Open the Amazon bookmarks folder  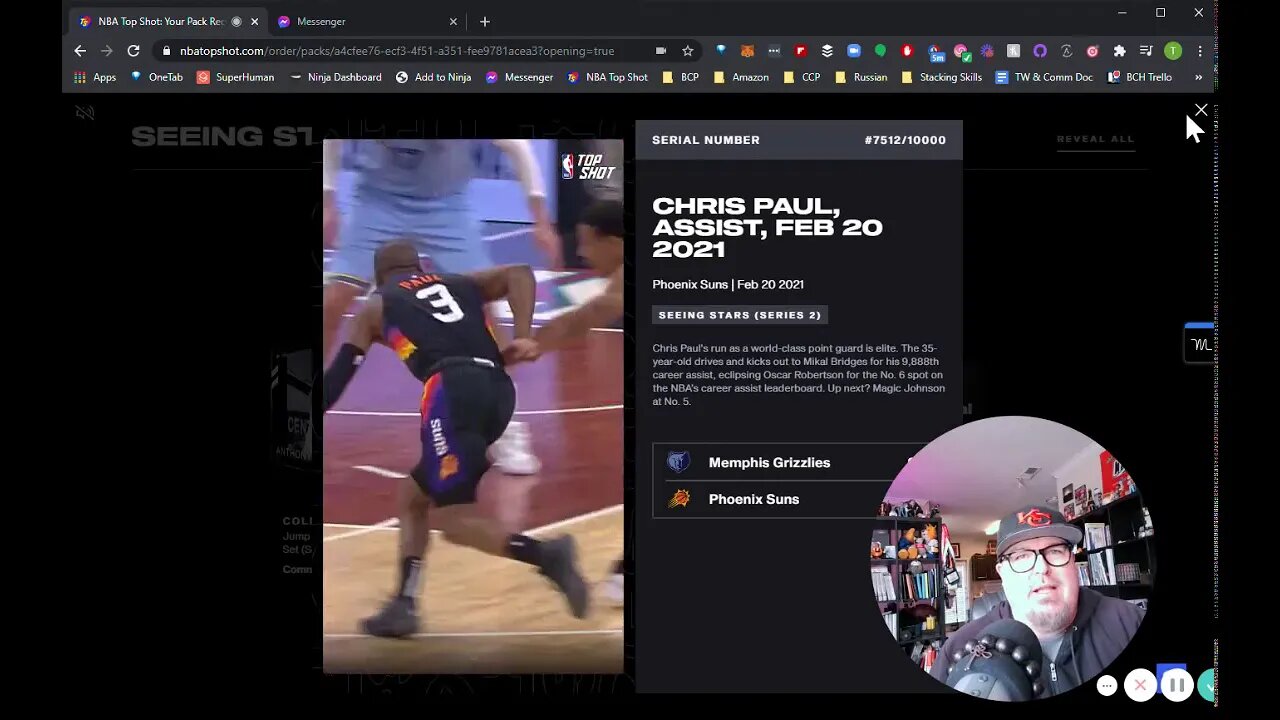(x=741, y=77)
